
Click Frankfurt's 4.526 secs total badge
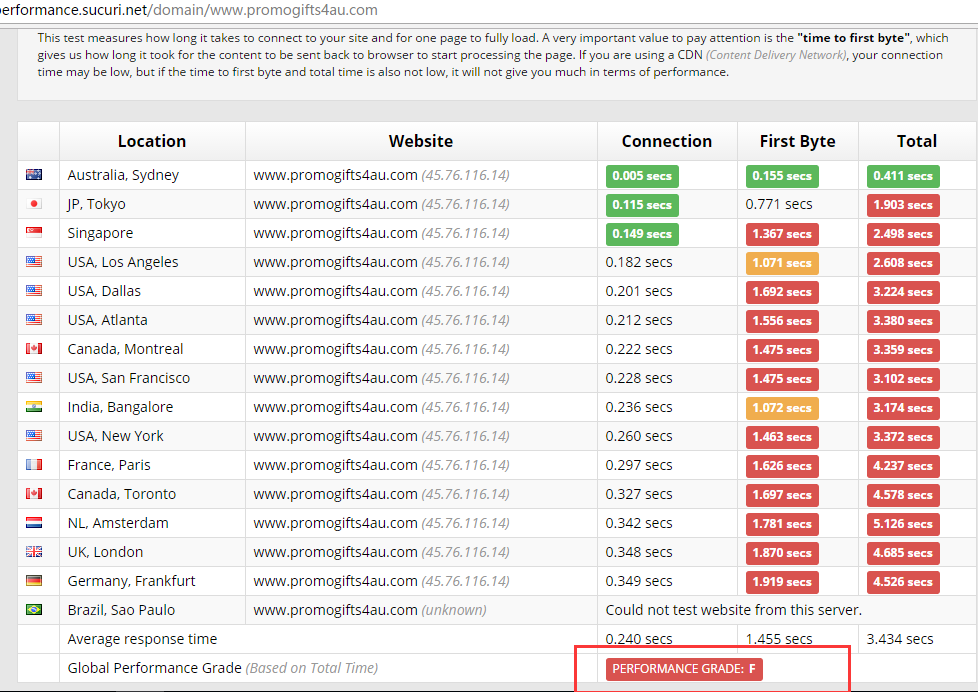(903, 582)
